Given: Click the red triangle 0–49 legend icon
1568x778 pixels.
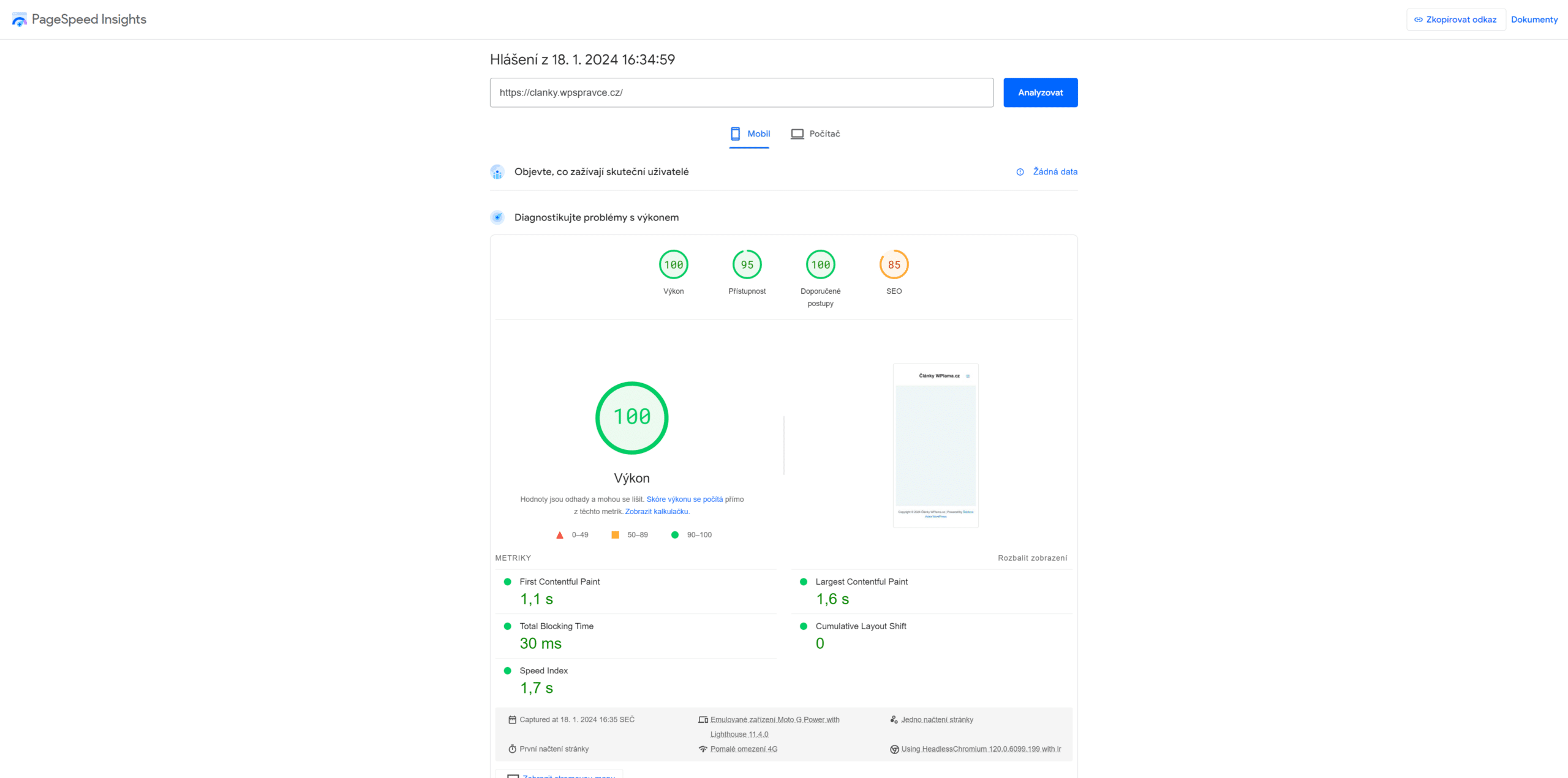Looking at the screenshot, I should tap(559, 535).
